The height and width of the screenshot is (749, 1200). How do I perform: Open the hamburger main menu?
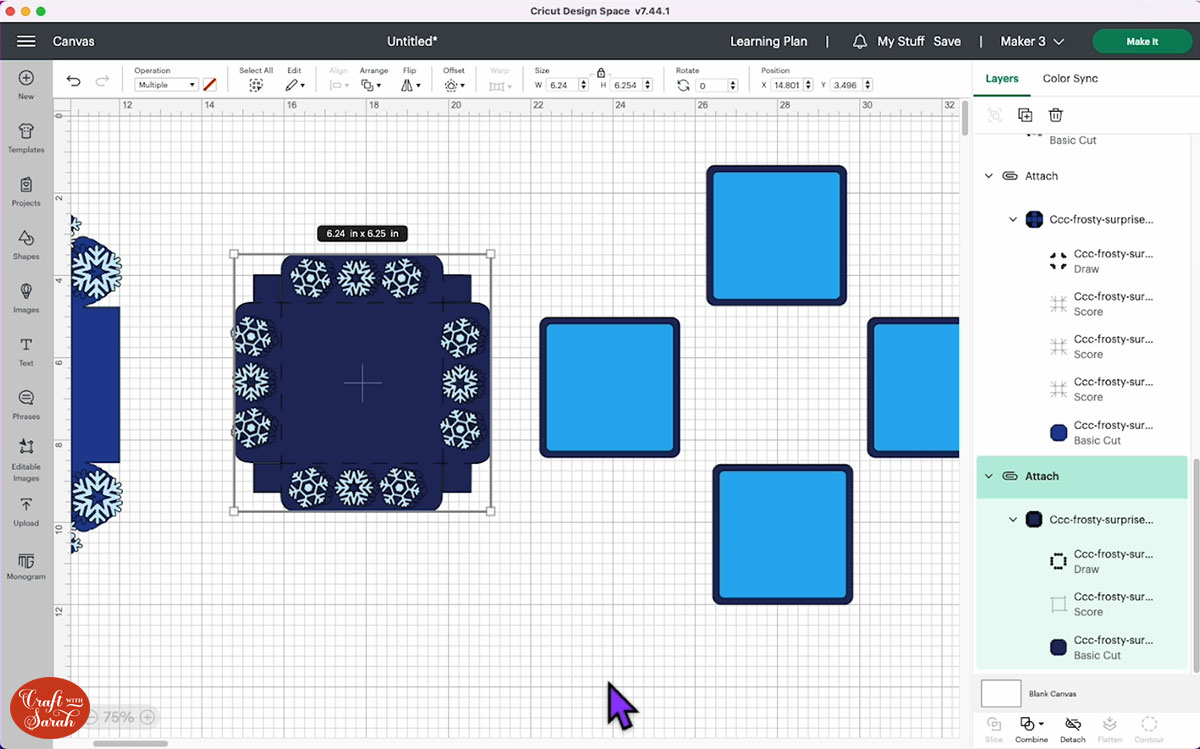(26, 41)
